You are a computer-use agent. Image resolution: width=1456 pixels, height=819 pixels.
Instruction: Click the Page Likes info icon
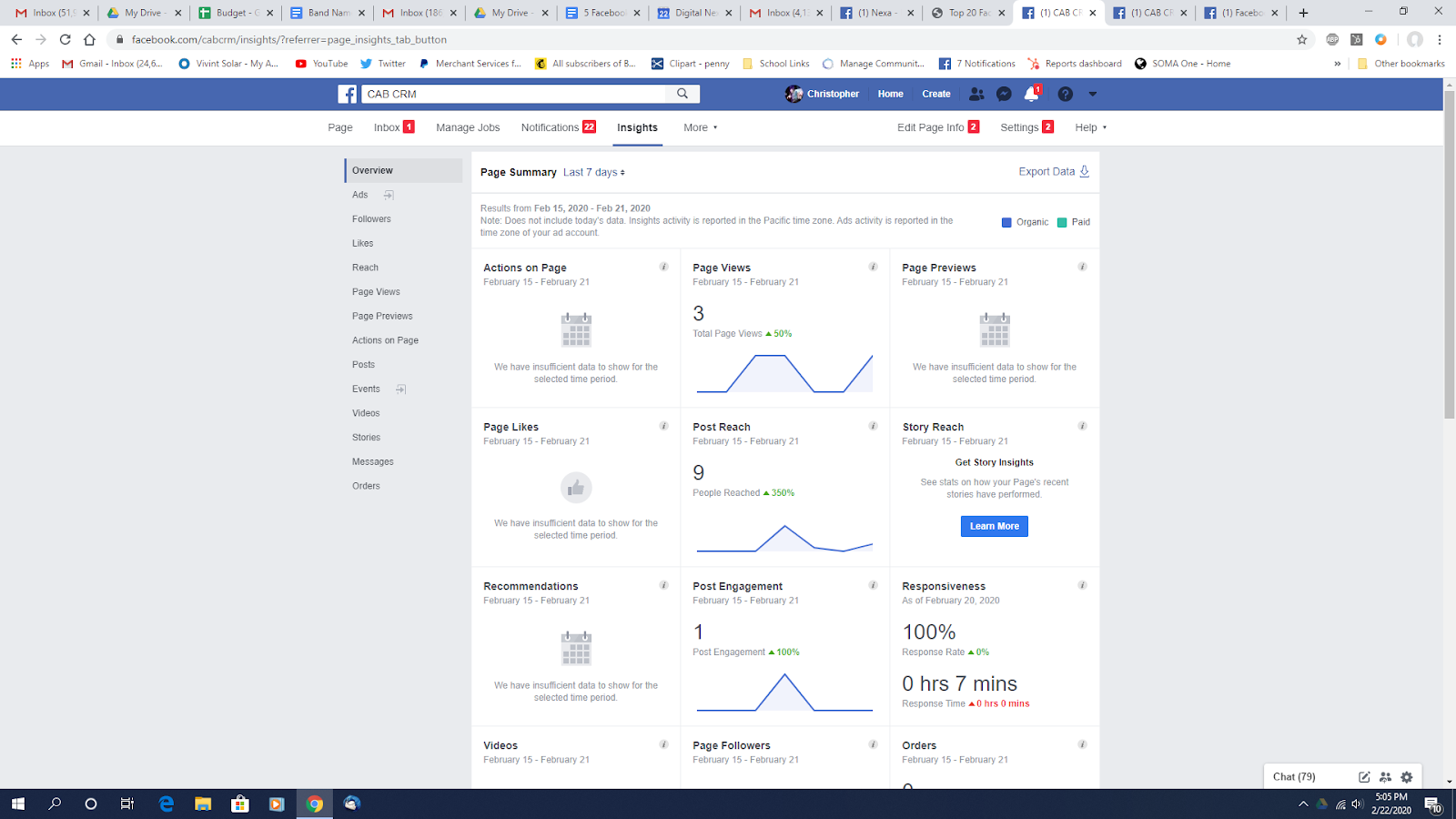663,426
